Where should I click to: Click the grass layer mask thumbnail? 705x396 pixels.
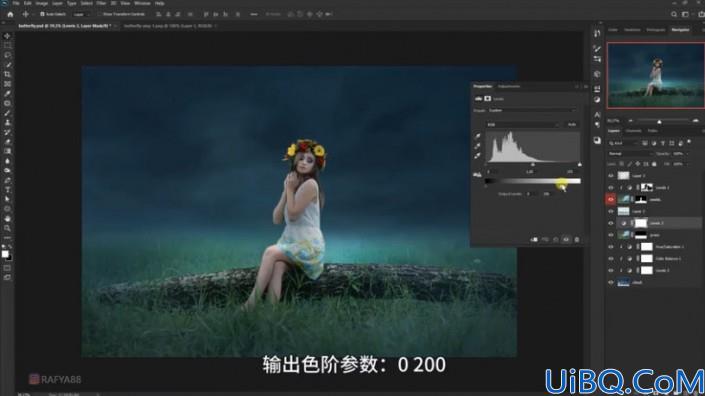coord(640,235)
